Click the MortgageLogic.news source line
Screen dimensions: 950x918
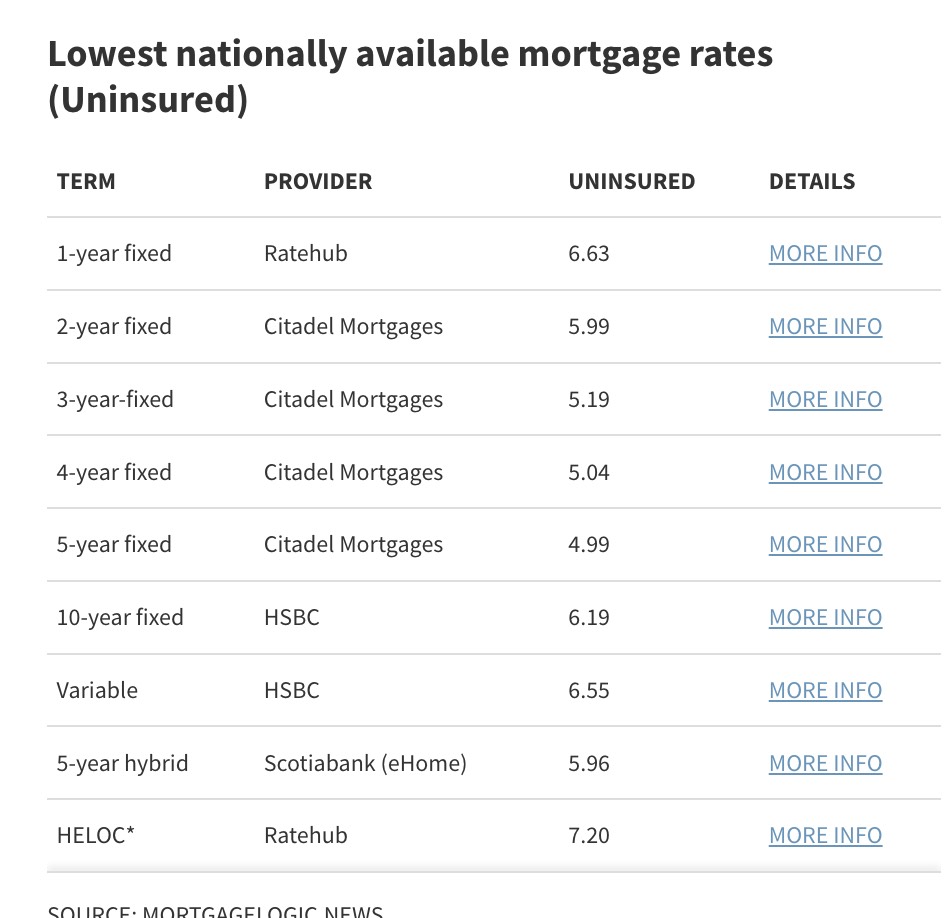click(x=215, y=911)
